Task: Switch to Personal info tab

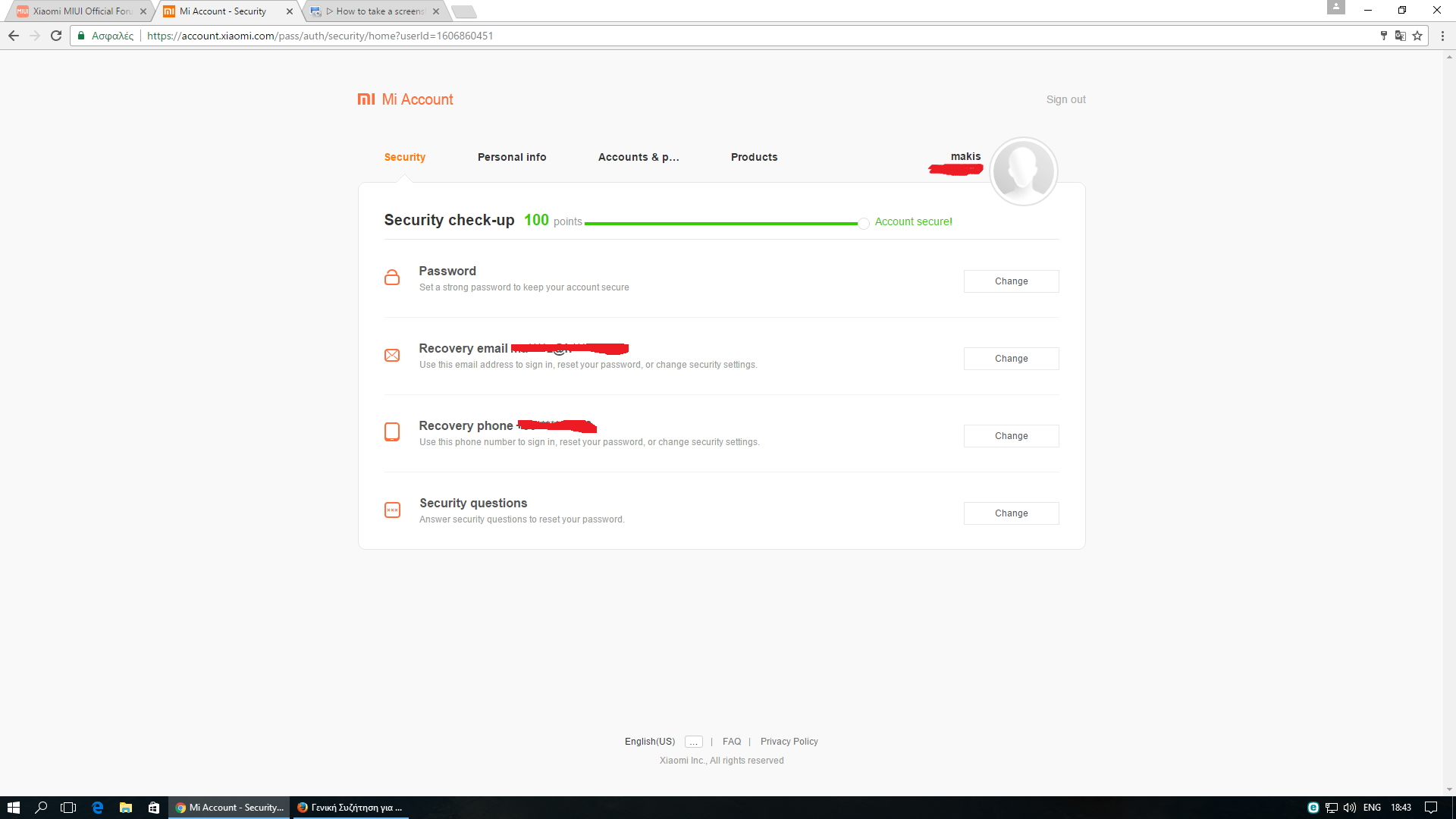Action: pyautogui.click(x=511, y=157)
